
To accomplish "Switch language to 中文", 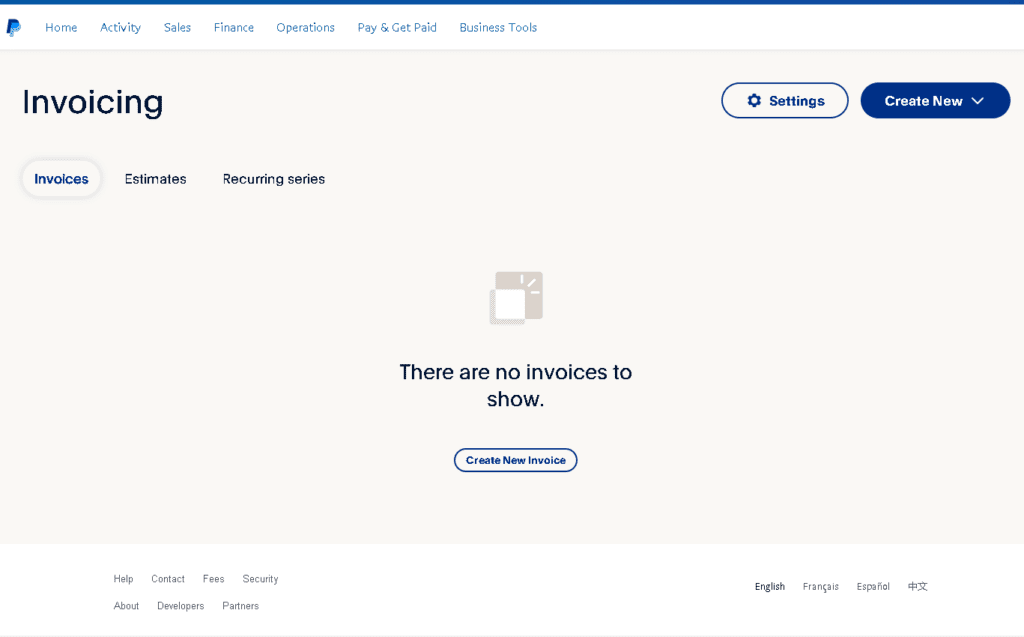I will click(918, 586).
